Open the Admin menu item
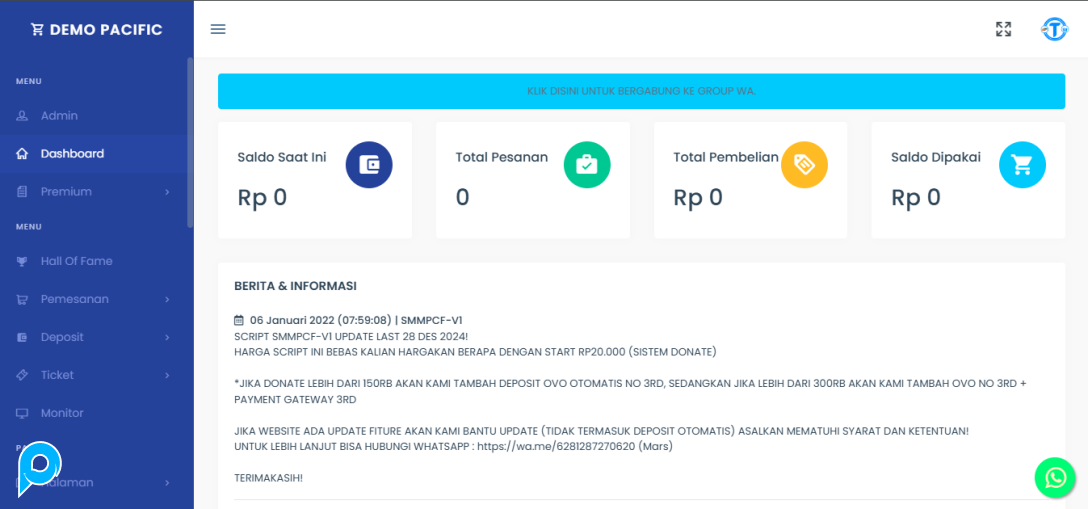 pyautogui.click(x=59, y=115)
